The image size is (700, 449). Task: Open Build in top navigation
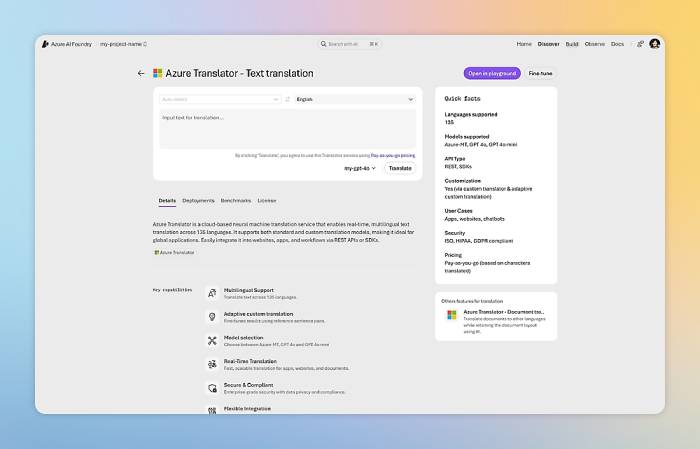pyautogui.click(x=572, y=44)
